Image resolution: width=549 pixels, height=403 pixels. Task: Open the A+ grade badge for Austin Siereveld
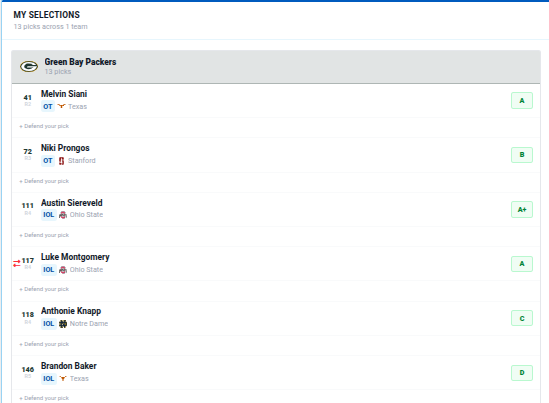522,209
